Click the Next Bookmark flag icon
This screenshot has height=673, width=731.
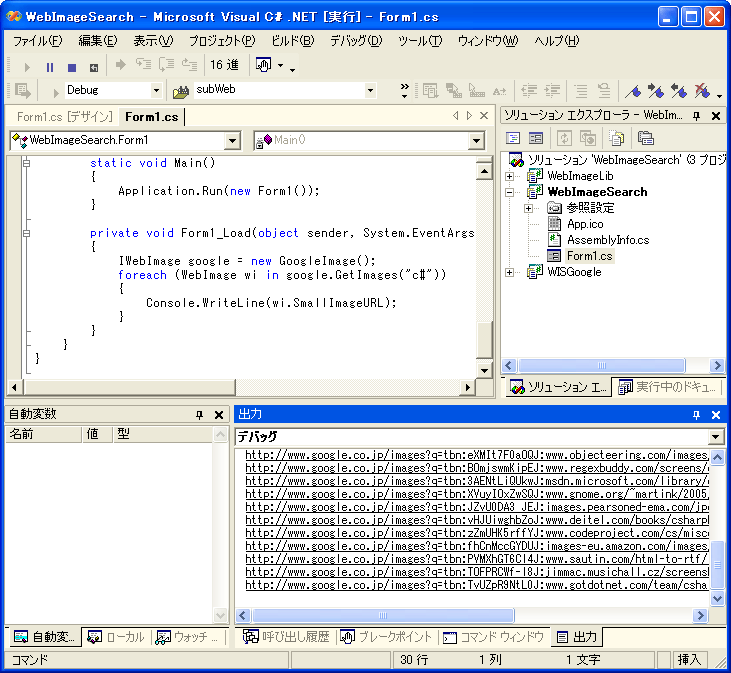point(656,90)
